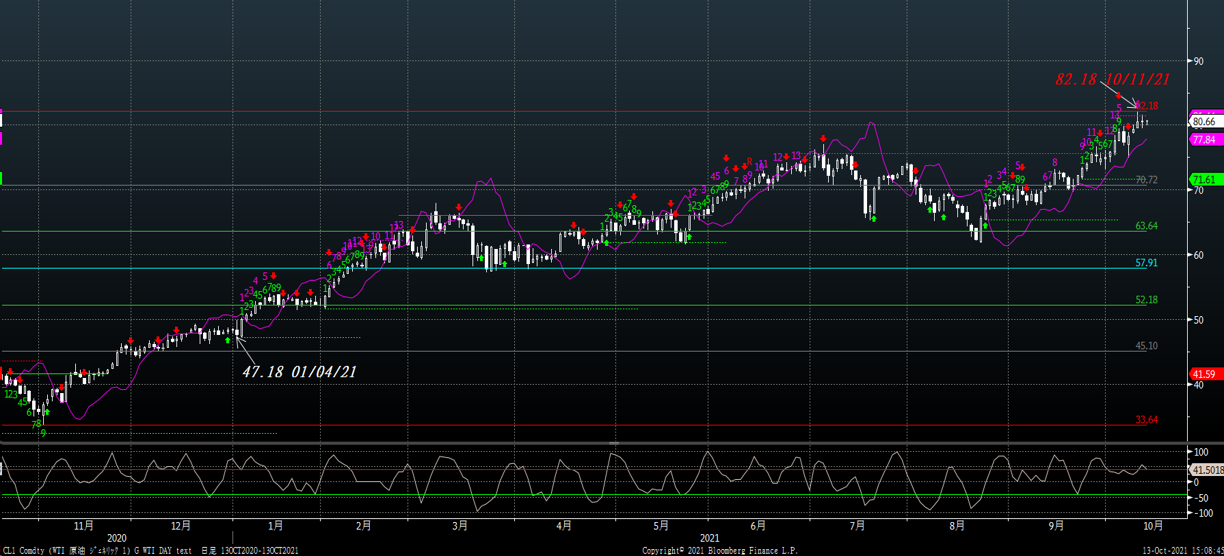Image resolution: width=1224 pixels, height=556 pixels.
Task: Click the white 80.66 last price tag
Action: pyautogui.click(x=1204, y=121)
